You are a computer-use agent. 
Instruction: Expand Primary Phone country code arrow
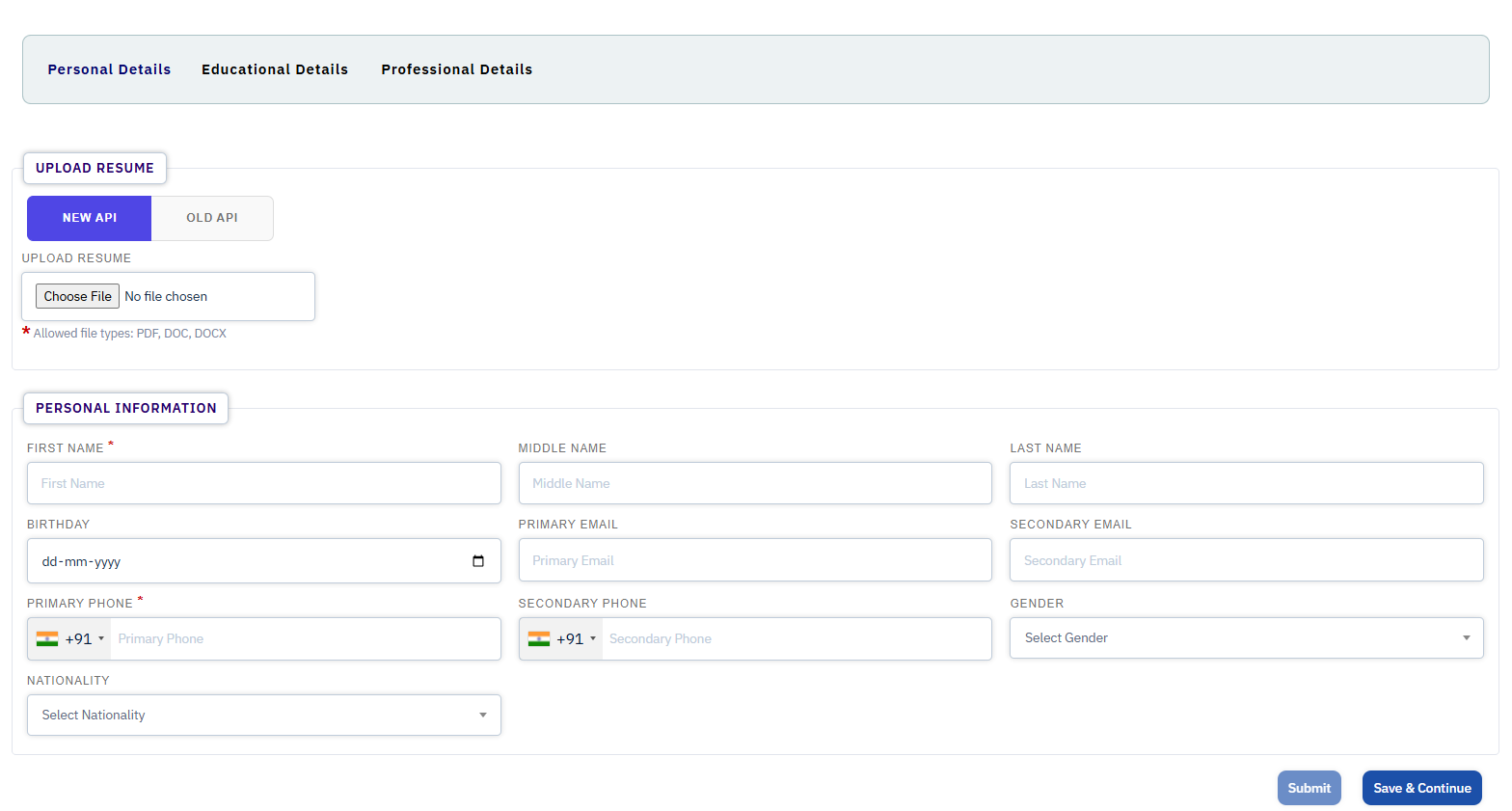pyautogui.click(x=101, y=638)
